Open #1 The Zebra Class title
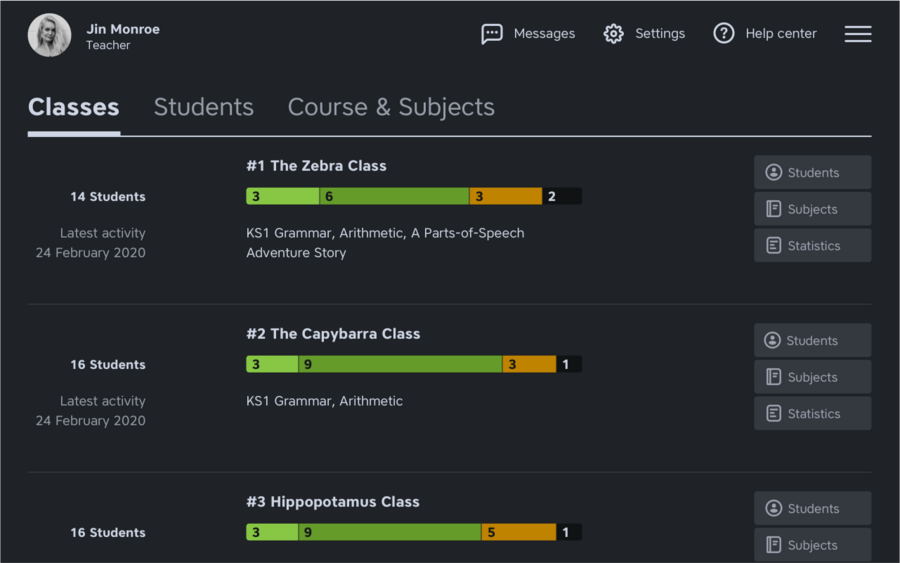The image size is (900, 563). click(x=316, y=166)
